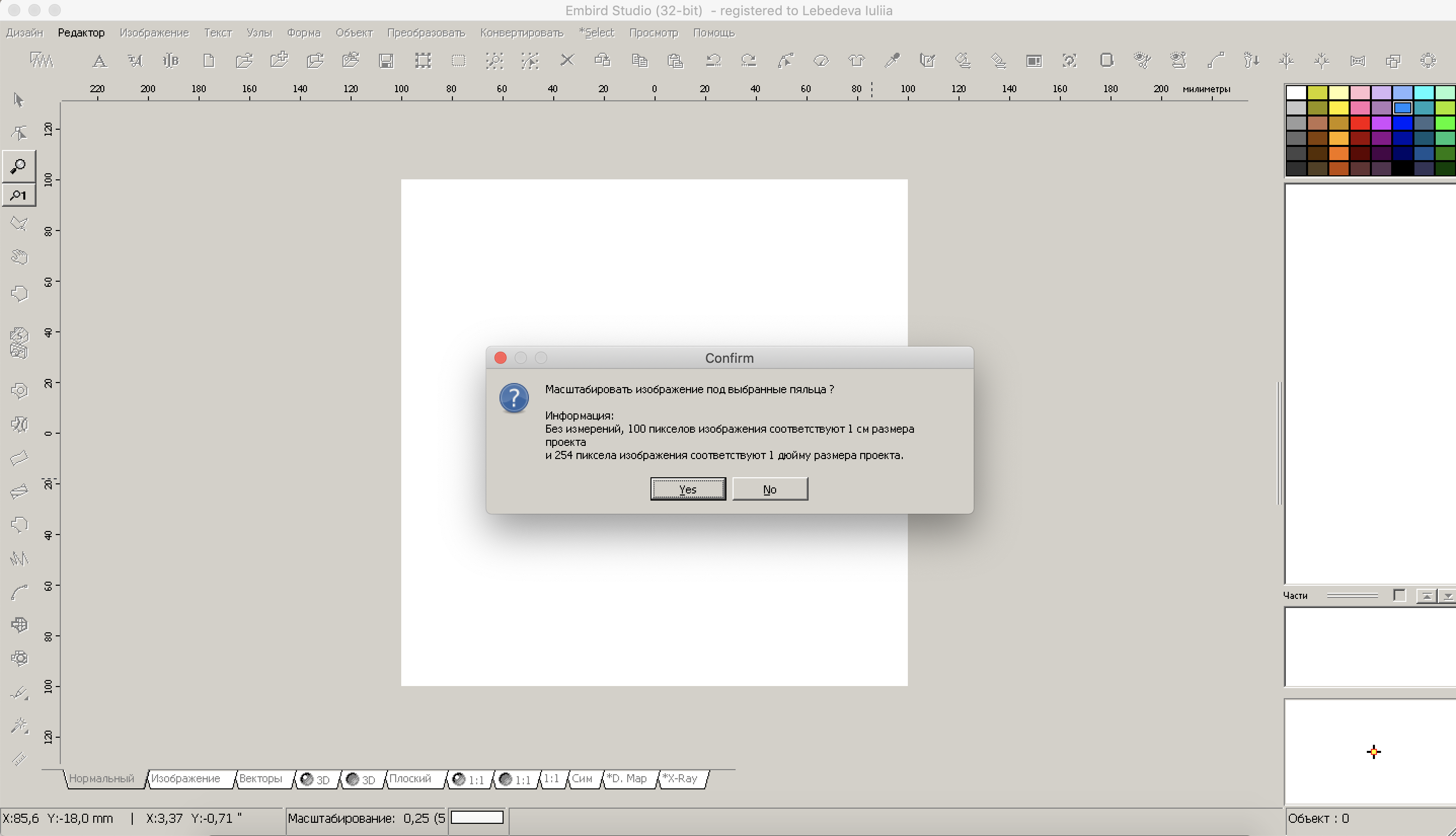This screenshot has width=1456, height=836.
Task: Click the Save floppy disk icon
Action: [x=387, y=61]
